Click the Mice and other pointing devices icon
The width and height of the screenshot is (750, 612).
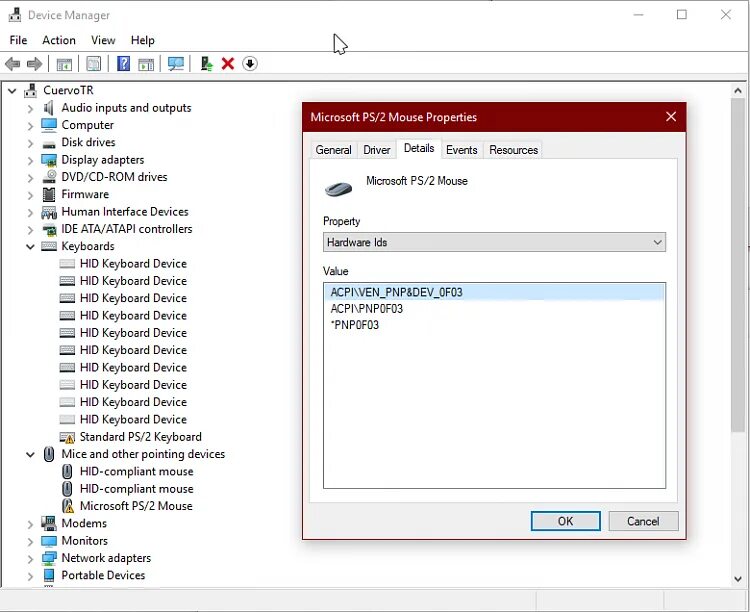click(x=49, y=454)
